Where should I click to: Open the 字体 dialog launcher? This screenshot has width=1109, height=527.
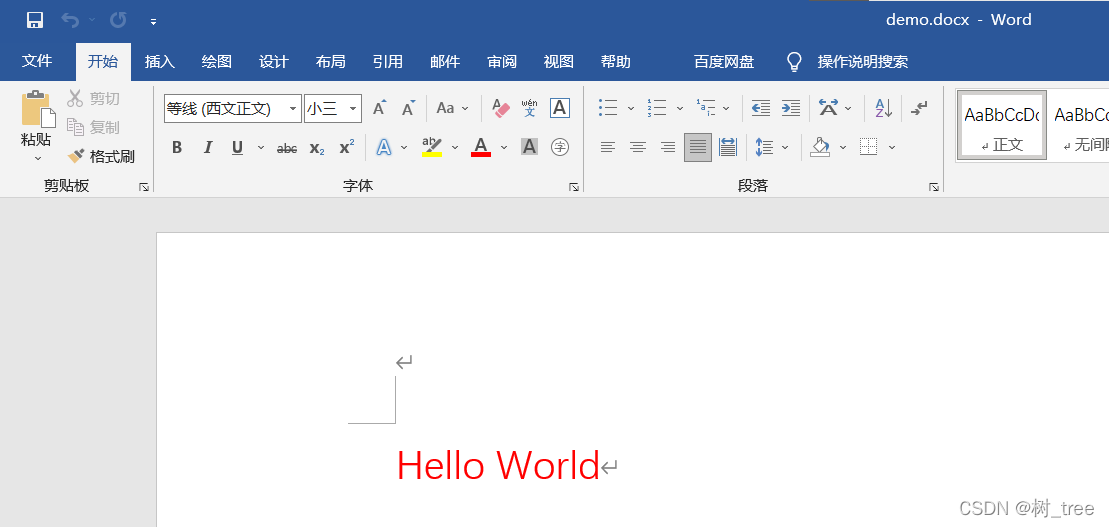coord(574,187)
